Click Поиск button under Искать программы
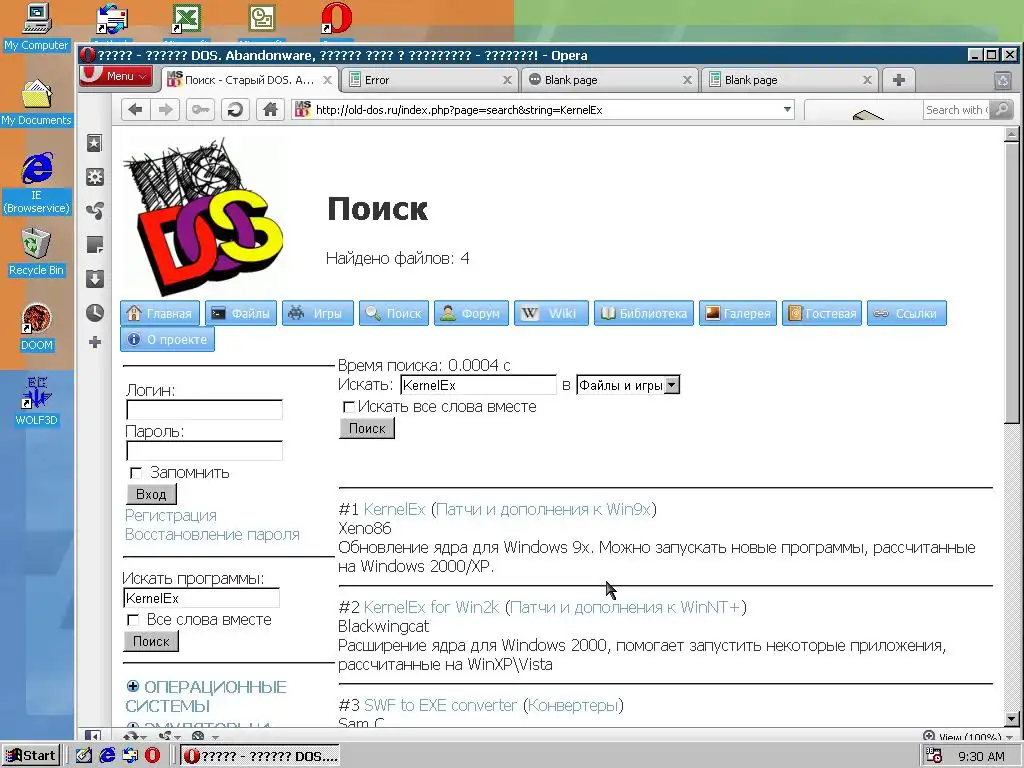This screenshot has height=768, width=1024. tap(151, 641)
